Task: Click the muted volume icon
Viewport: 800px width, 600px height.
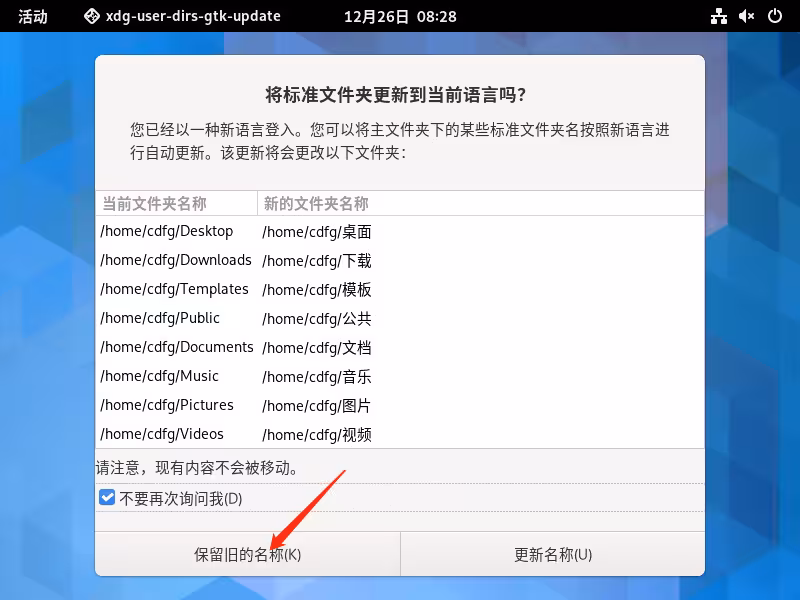Action: tap(746, 16)
